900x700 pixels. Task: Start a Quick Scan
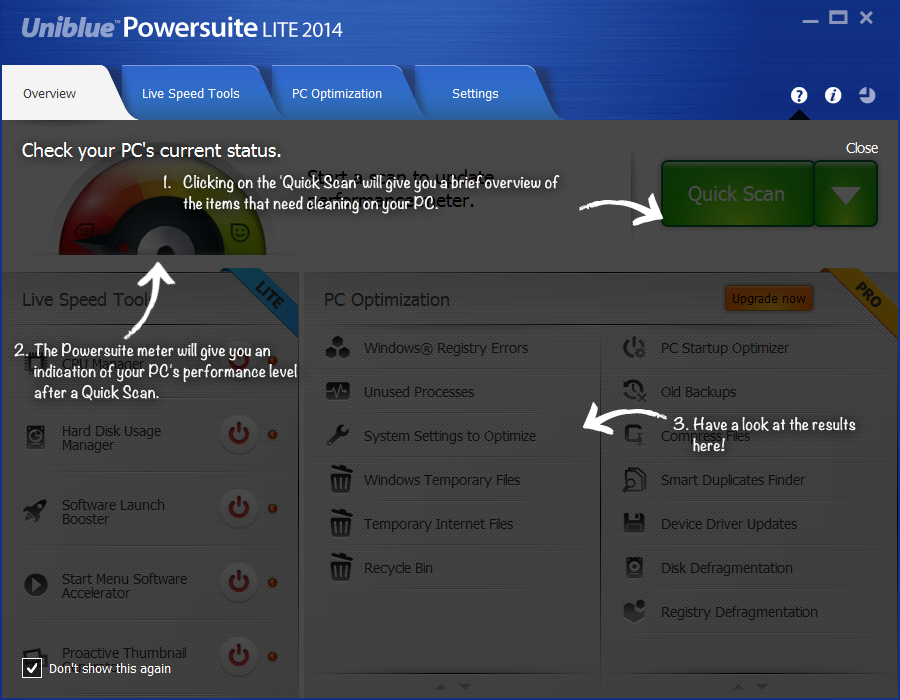(x=737, y=194)
